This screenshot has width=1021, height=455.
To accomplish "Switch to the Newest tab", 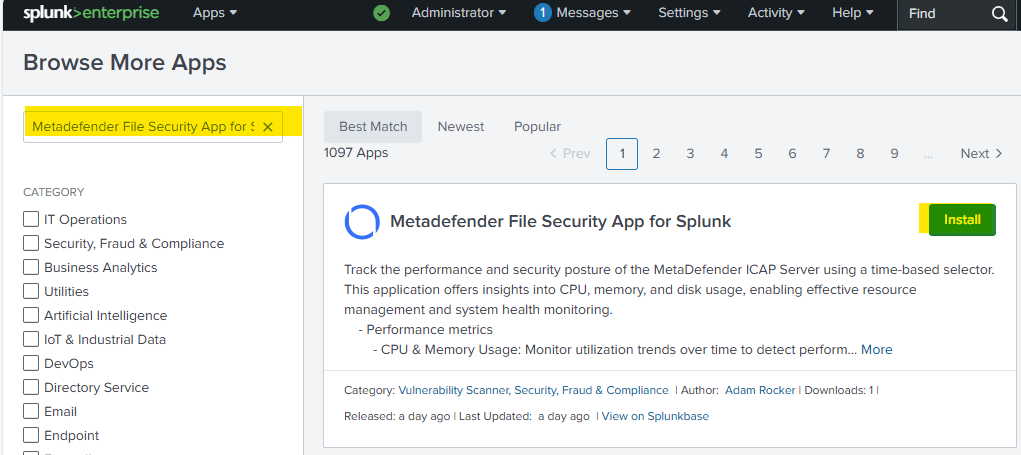I will click(461, 127).
